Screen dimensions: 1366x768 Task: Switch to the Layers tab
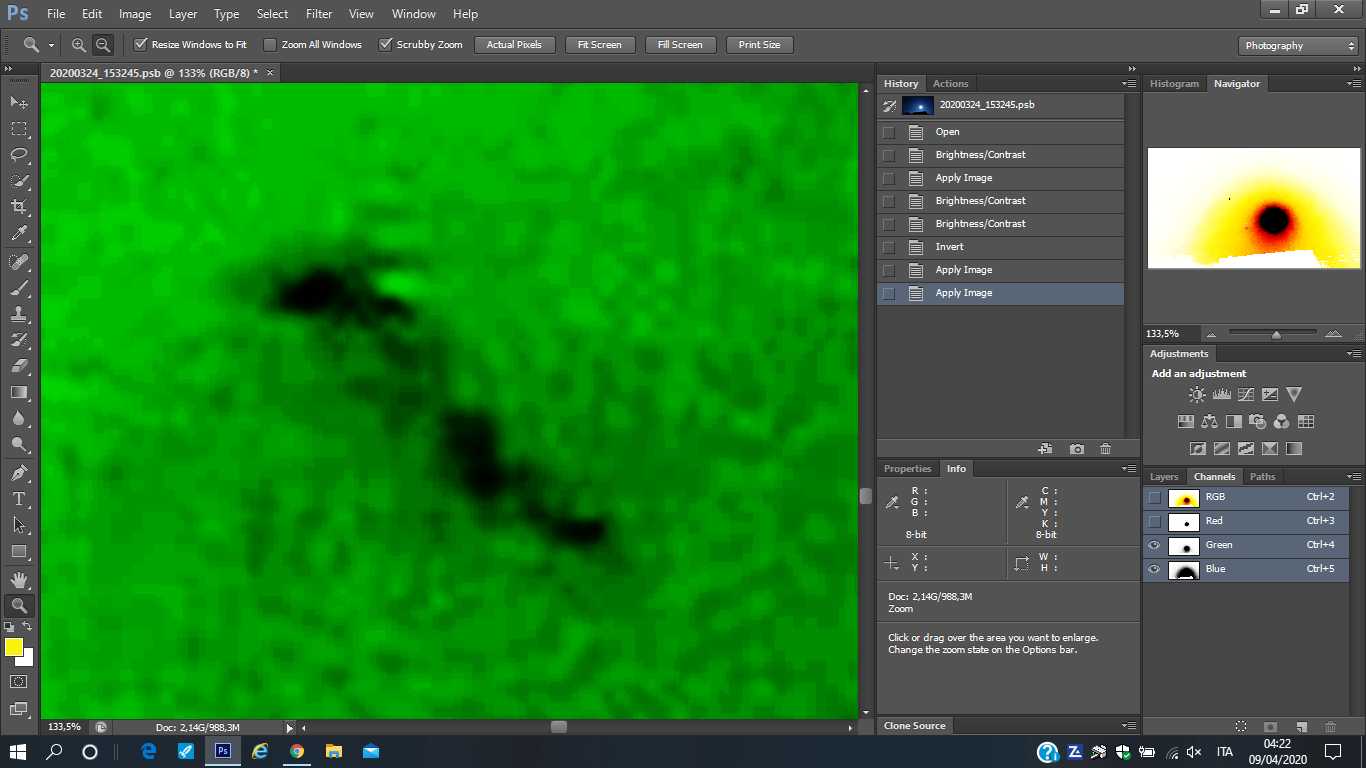point(1164,477)
